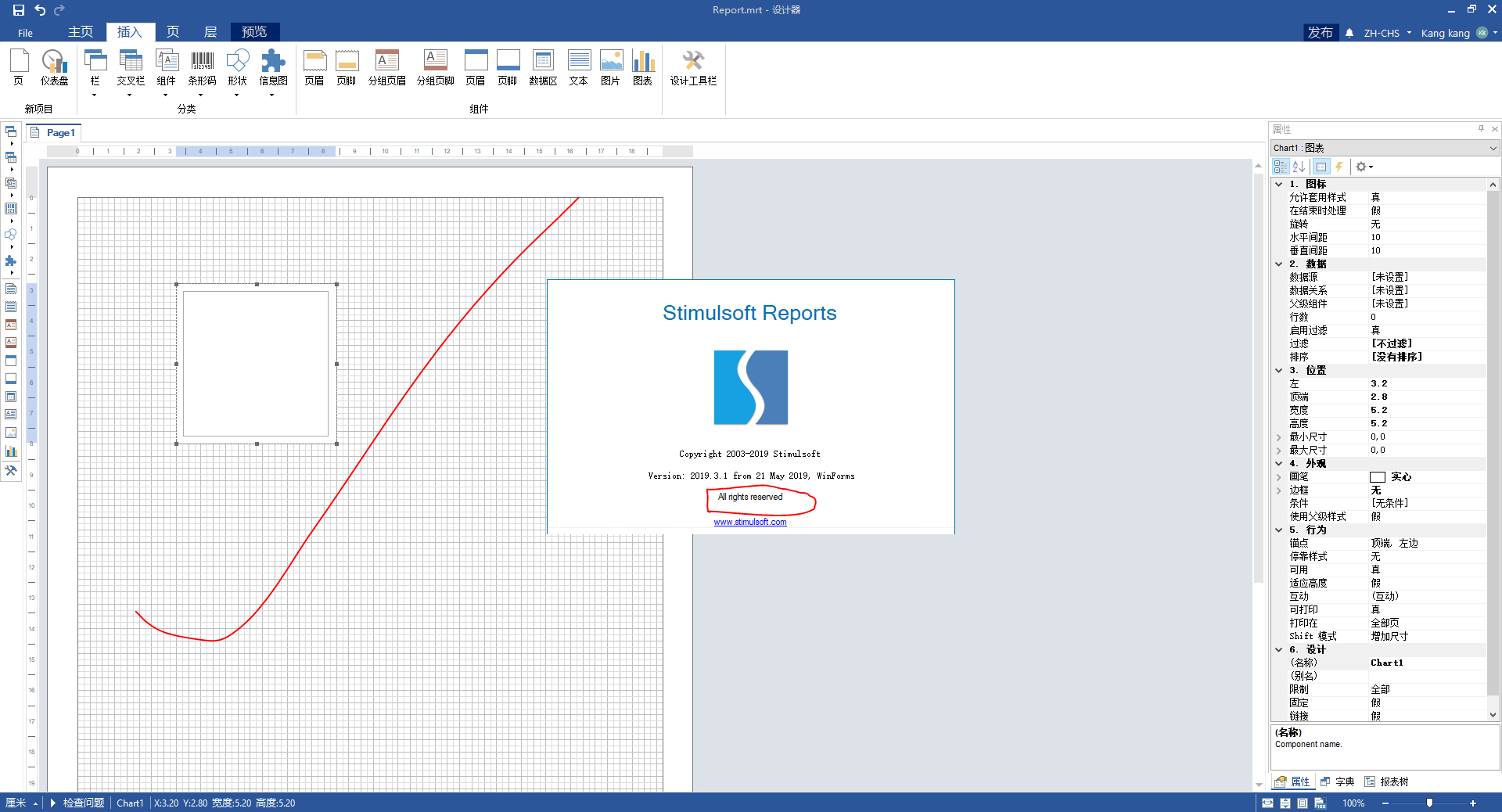The width and height of the screenshot is (1502, 812).
Task: Show events with the lightning icon
Action: coord(1339,167)
